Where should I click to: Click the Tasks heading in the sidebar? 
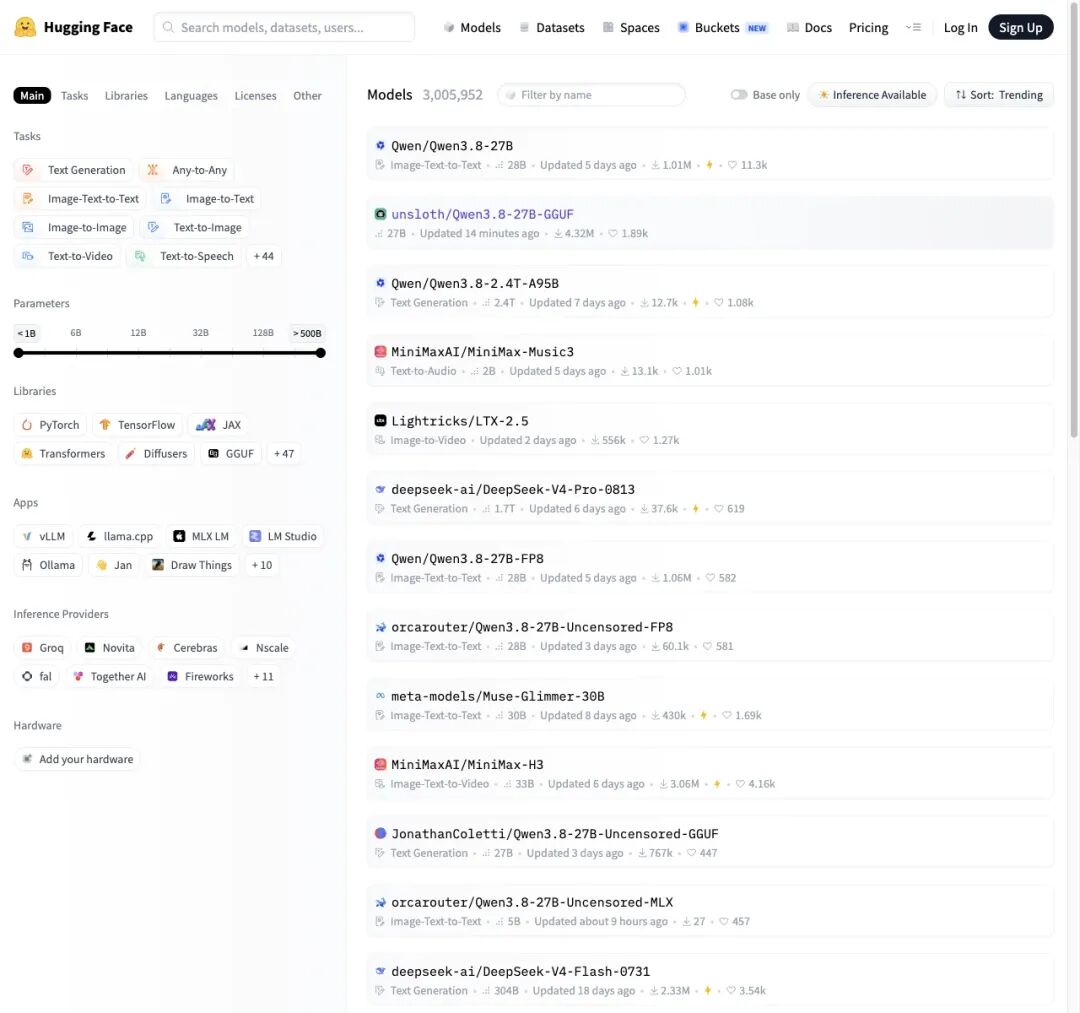27,136
